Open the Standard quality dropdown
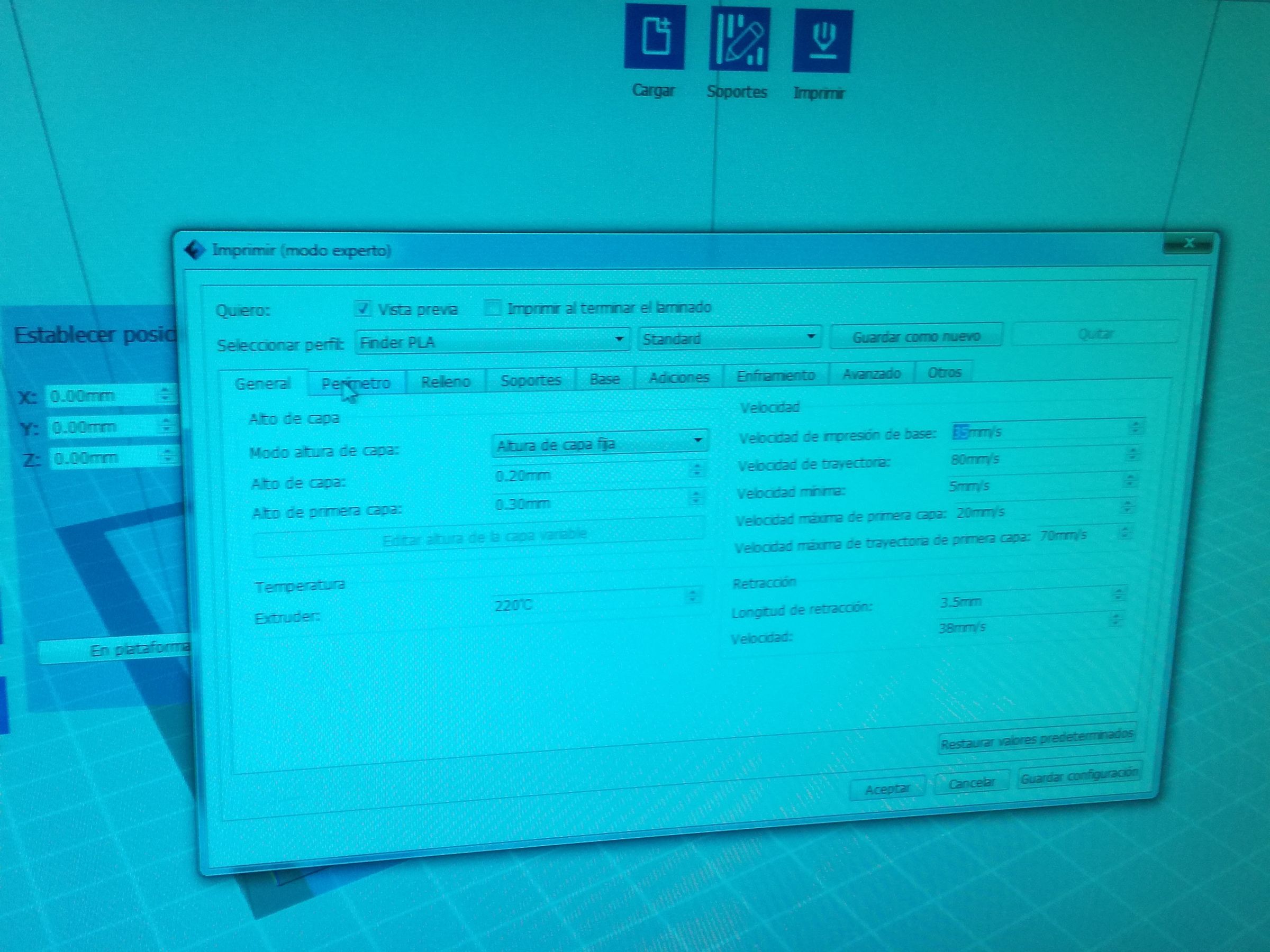 pyautogui.click(x=729, y=338)
